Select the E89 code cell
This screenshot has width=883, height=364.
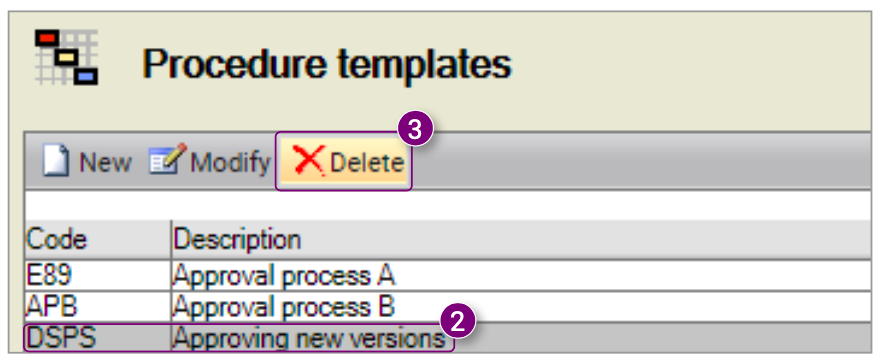97,276
